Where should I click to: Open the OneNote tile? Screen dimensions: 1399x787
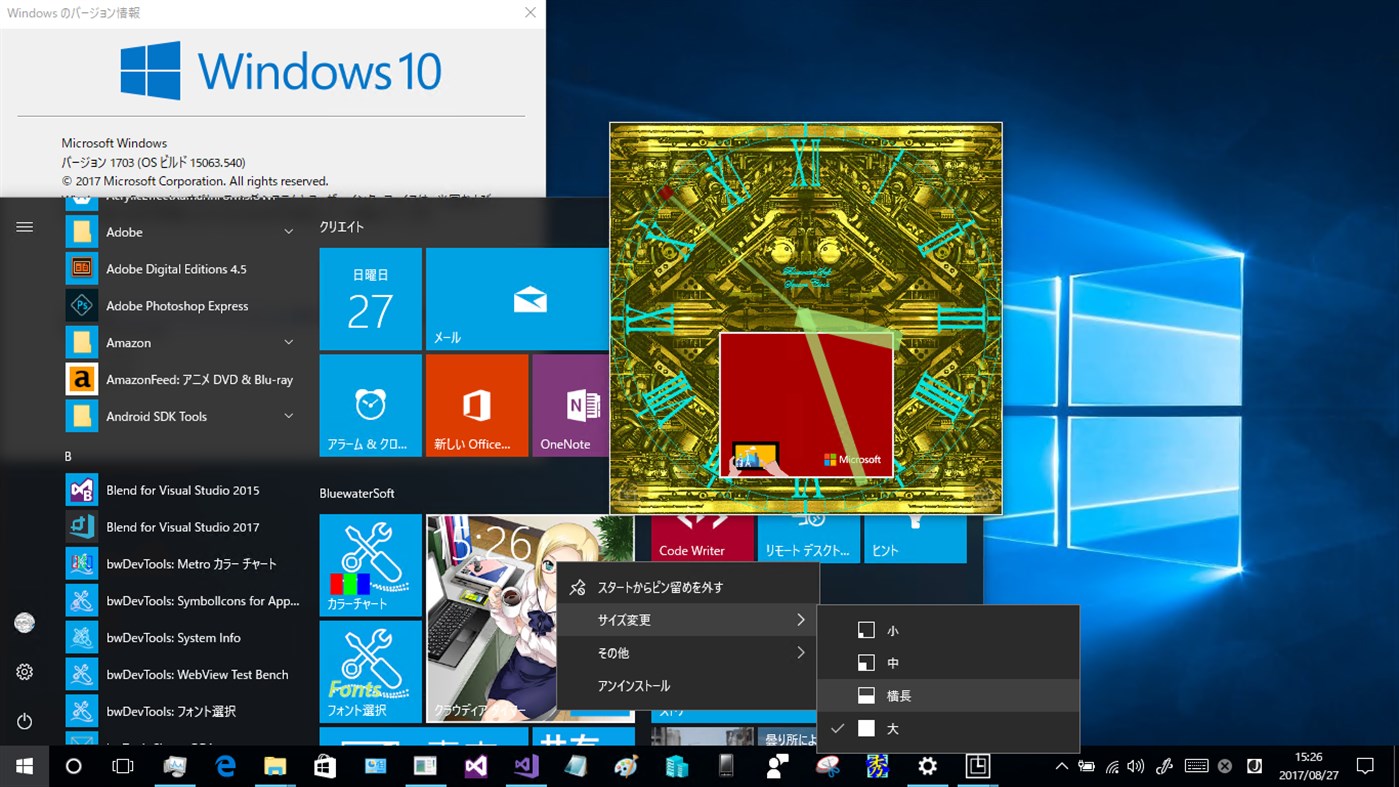point(571,405)
